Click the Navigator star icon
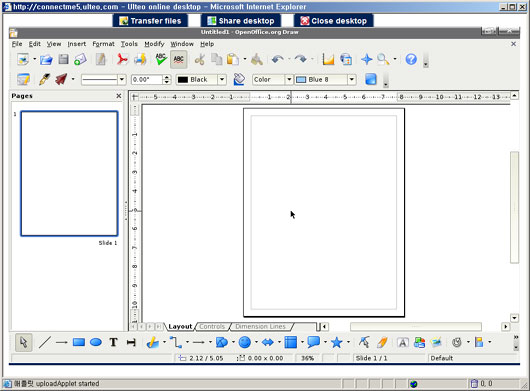 (366, 59)
